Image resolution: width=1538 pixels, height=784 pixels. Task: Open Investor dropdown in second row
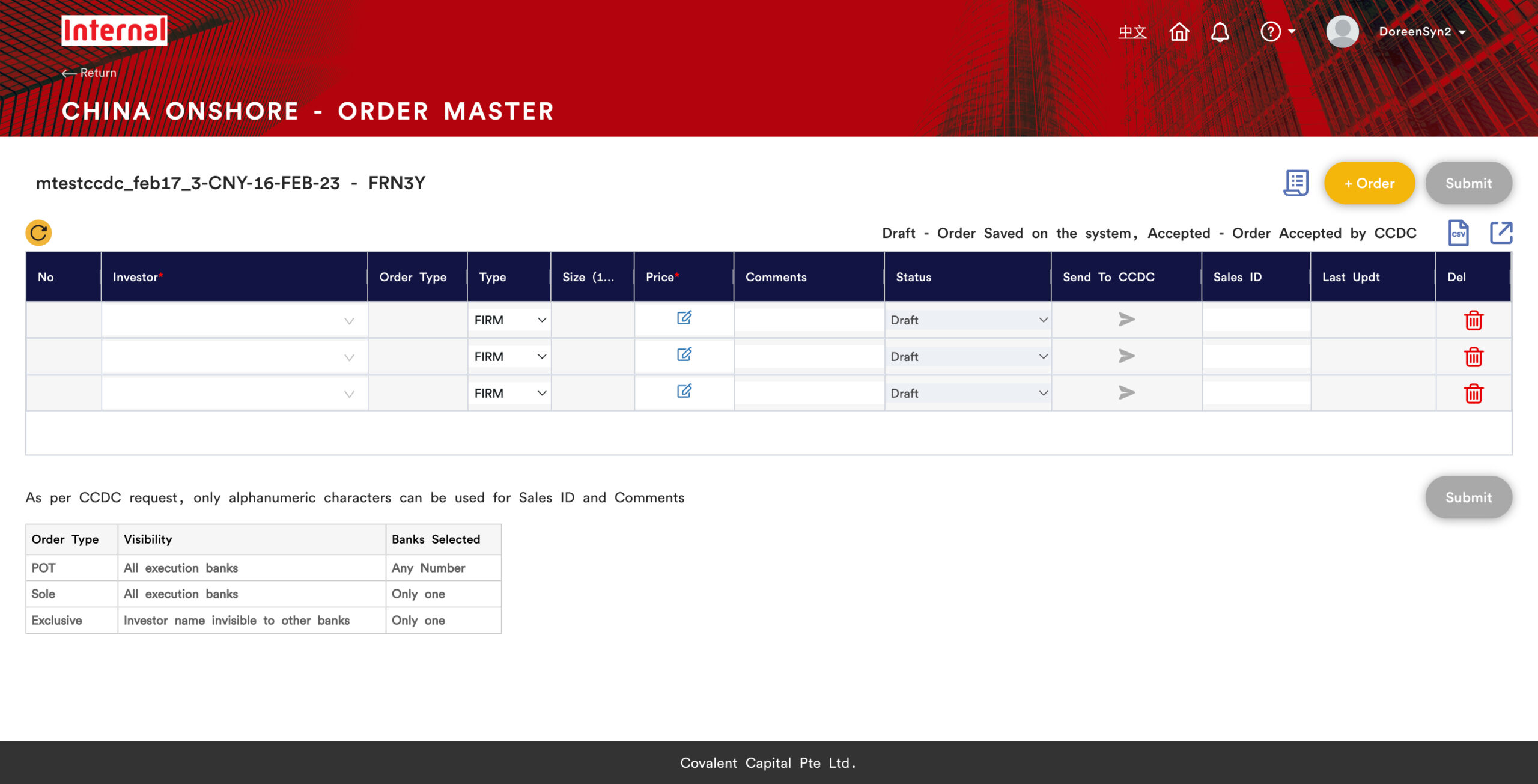pyautogui.click(x=234, y=357)
